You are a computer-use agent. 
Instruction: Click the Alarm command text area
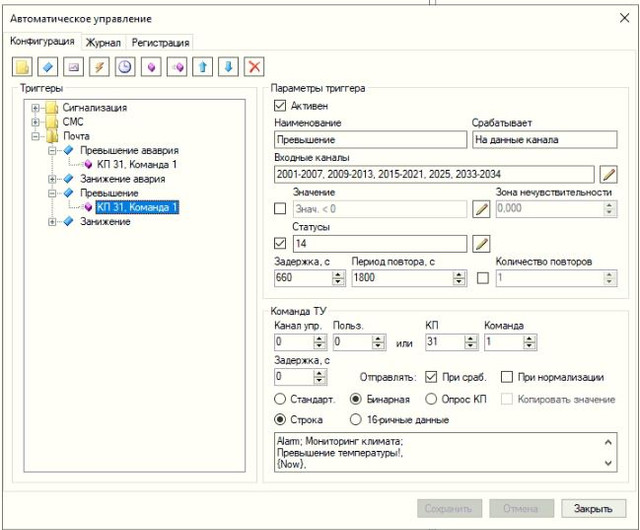click(x=445, y=452)
